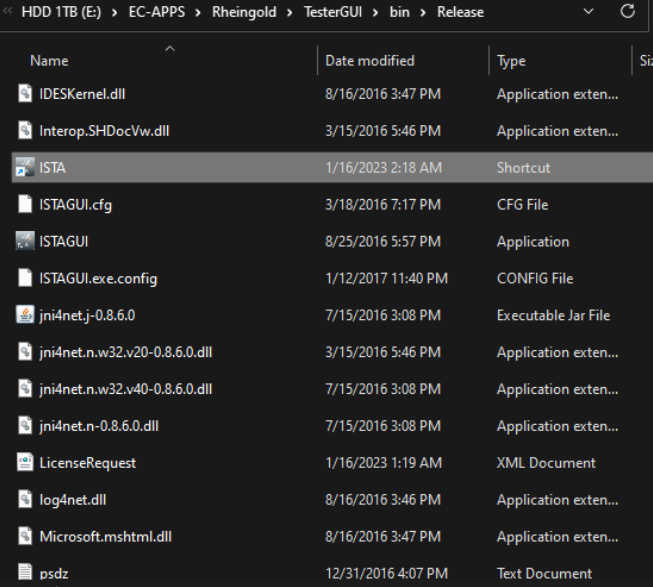Sort files by Type column header
The height and width of the screenshot is (587, 653).
tap(511, 61)
